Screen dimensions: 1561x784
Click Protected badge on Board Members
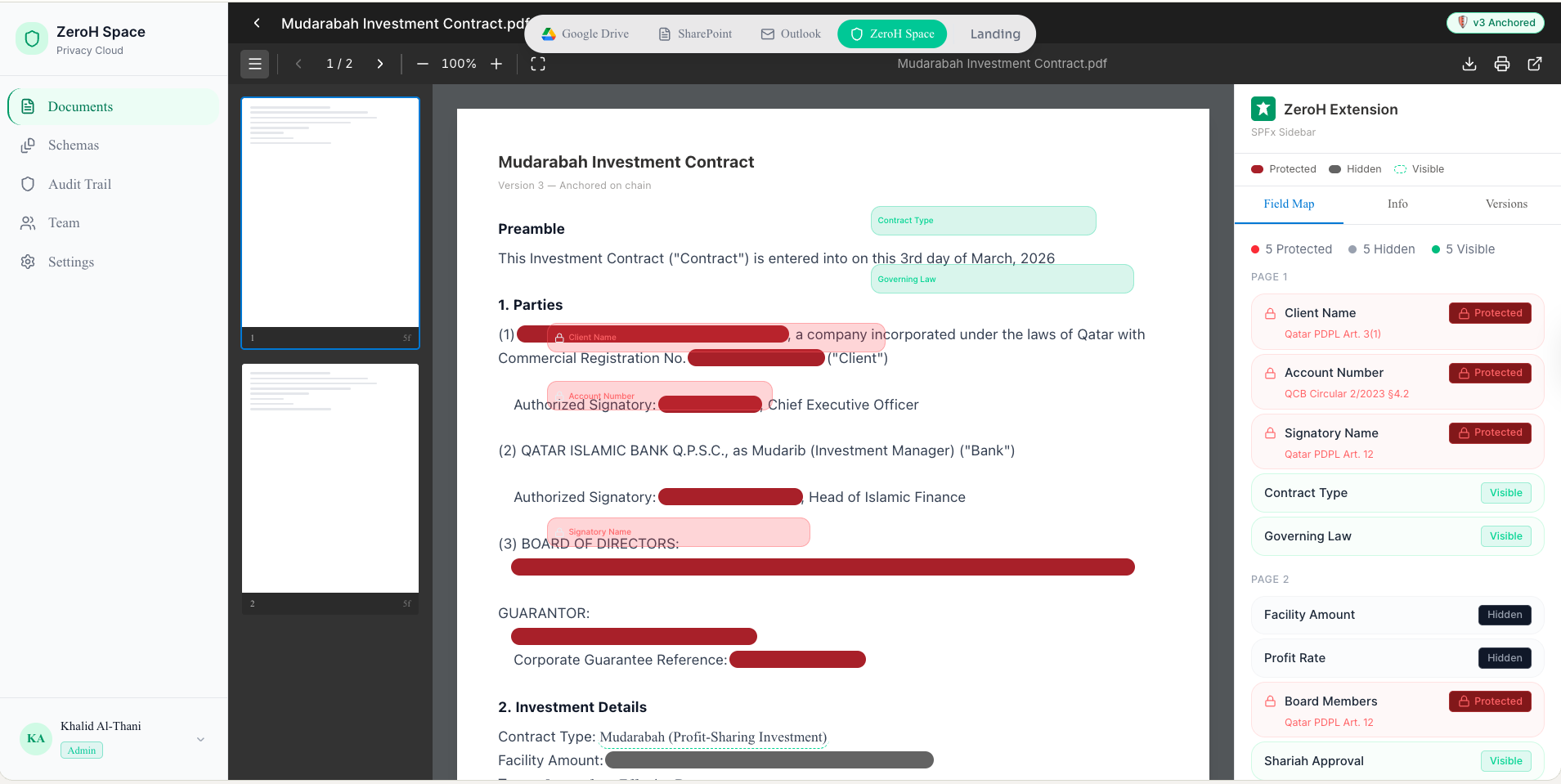pyautogui.click(x=1490, y=701)
